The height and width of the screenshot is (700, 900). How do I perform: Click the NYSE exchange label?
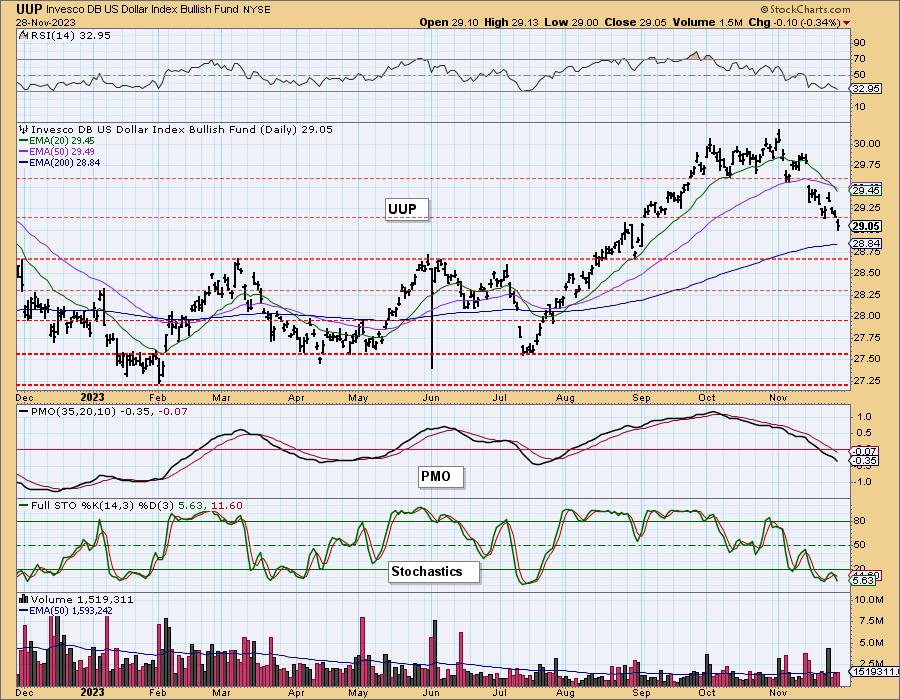coord(258,10)
